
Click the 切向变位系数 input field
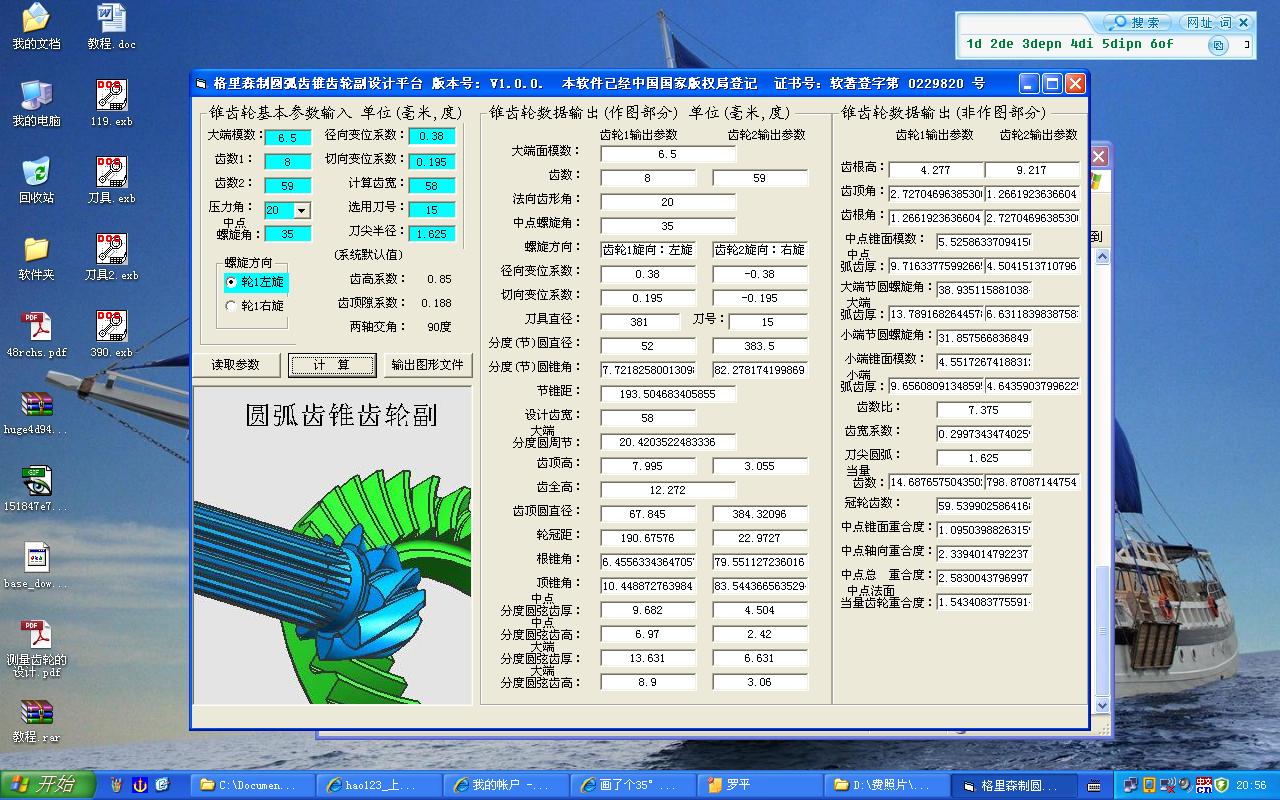click(432, 161)
